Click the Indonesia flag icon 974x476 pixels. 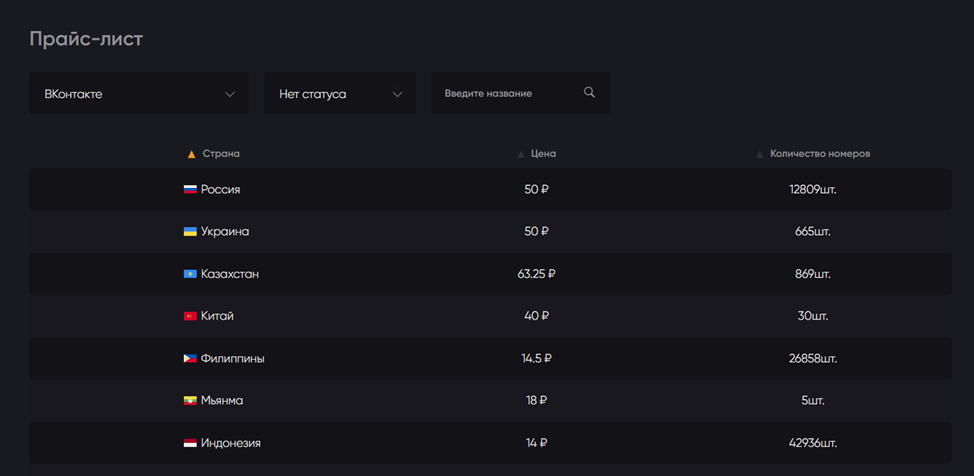190,443
